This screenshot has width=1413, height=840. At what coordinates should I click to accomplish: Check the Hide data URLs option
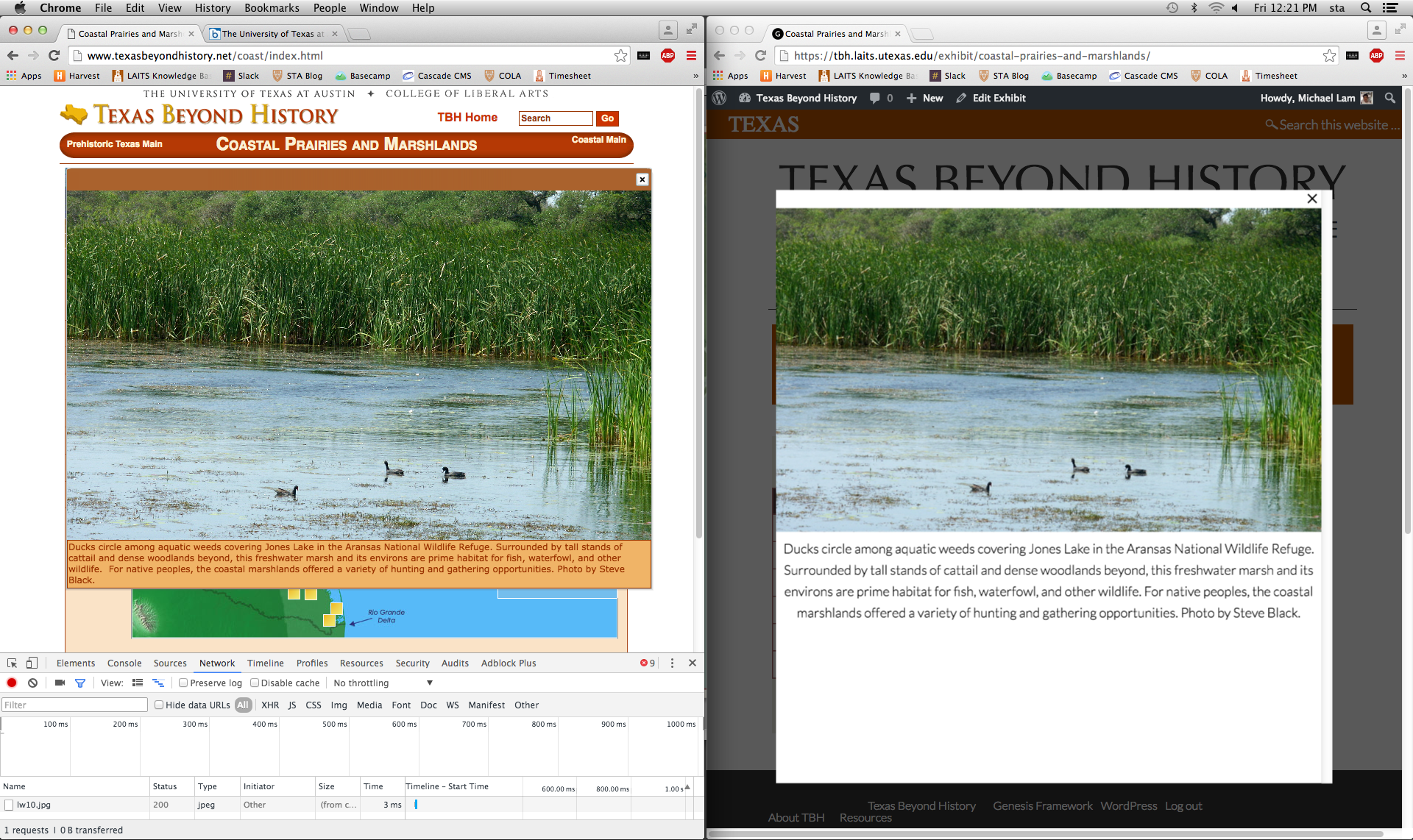[x=158, y=705]
